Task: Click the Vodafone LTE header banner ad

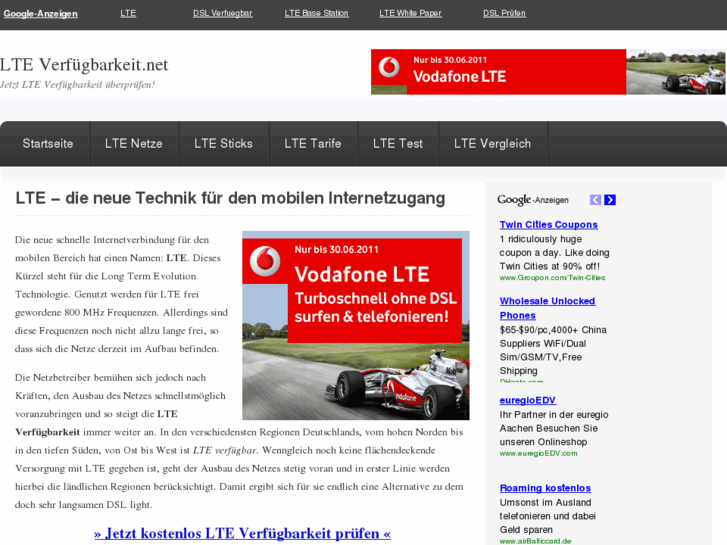Action: (x=548, y=72)
